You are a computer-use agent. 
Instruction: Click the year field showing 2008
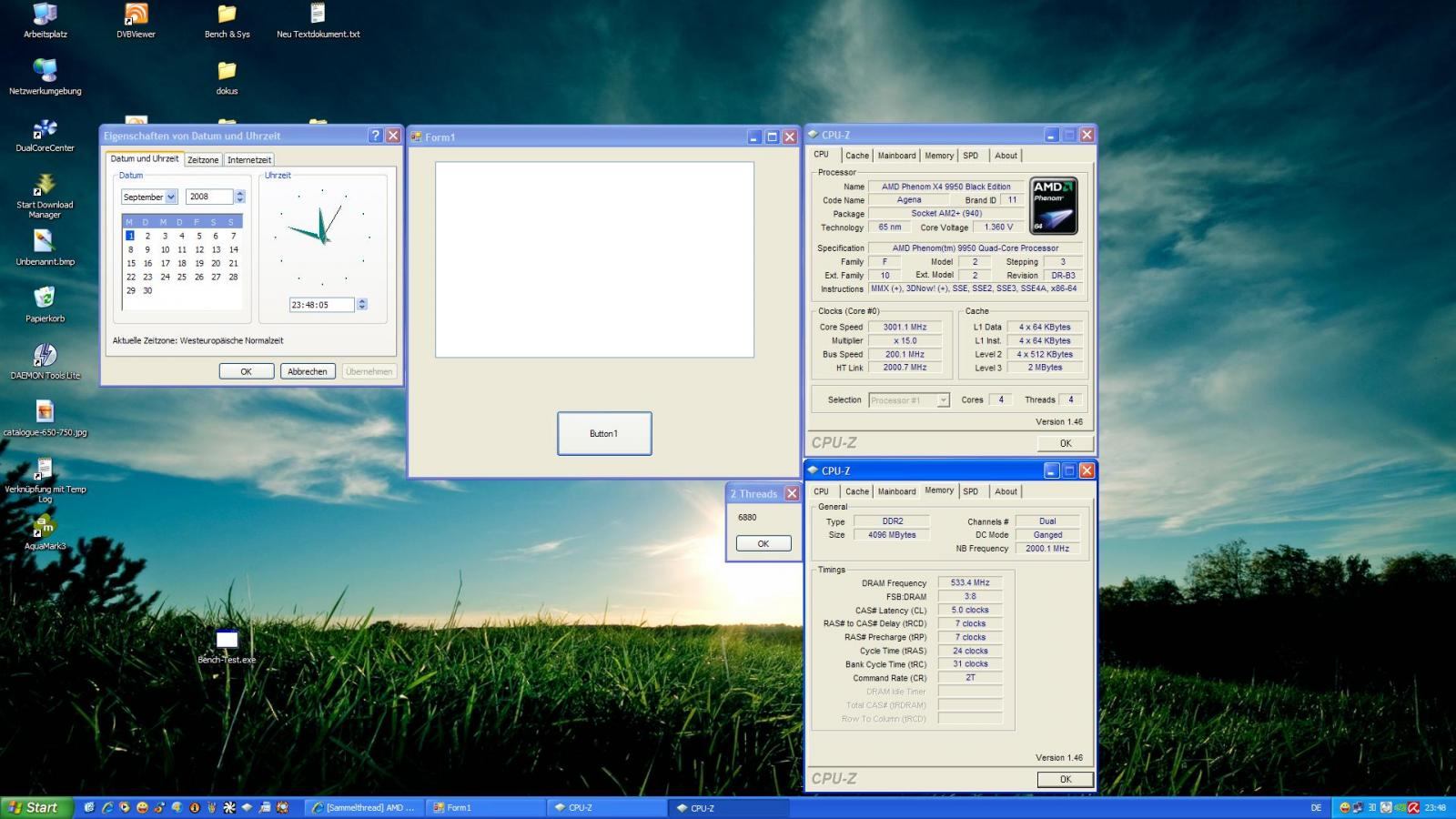tap(210, 197)
